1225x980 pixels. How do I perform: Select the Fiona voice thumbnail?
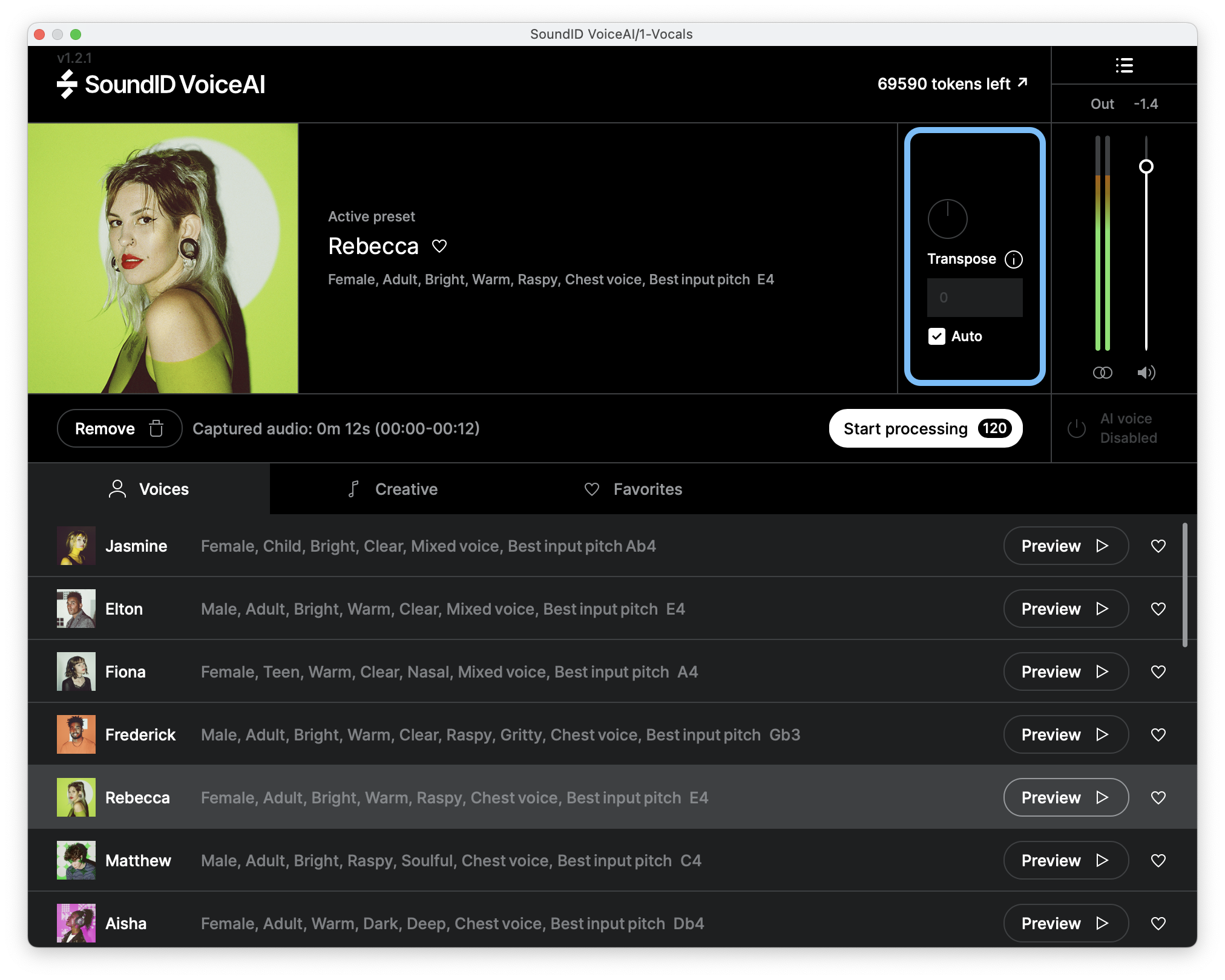(76, 671)
